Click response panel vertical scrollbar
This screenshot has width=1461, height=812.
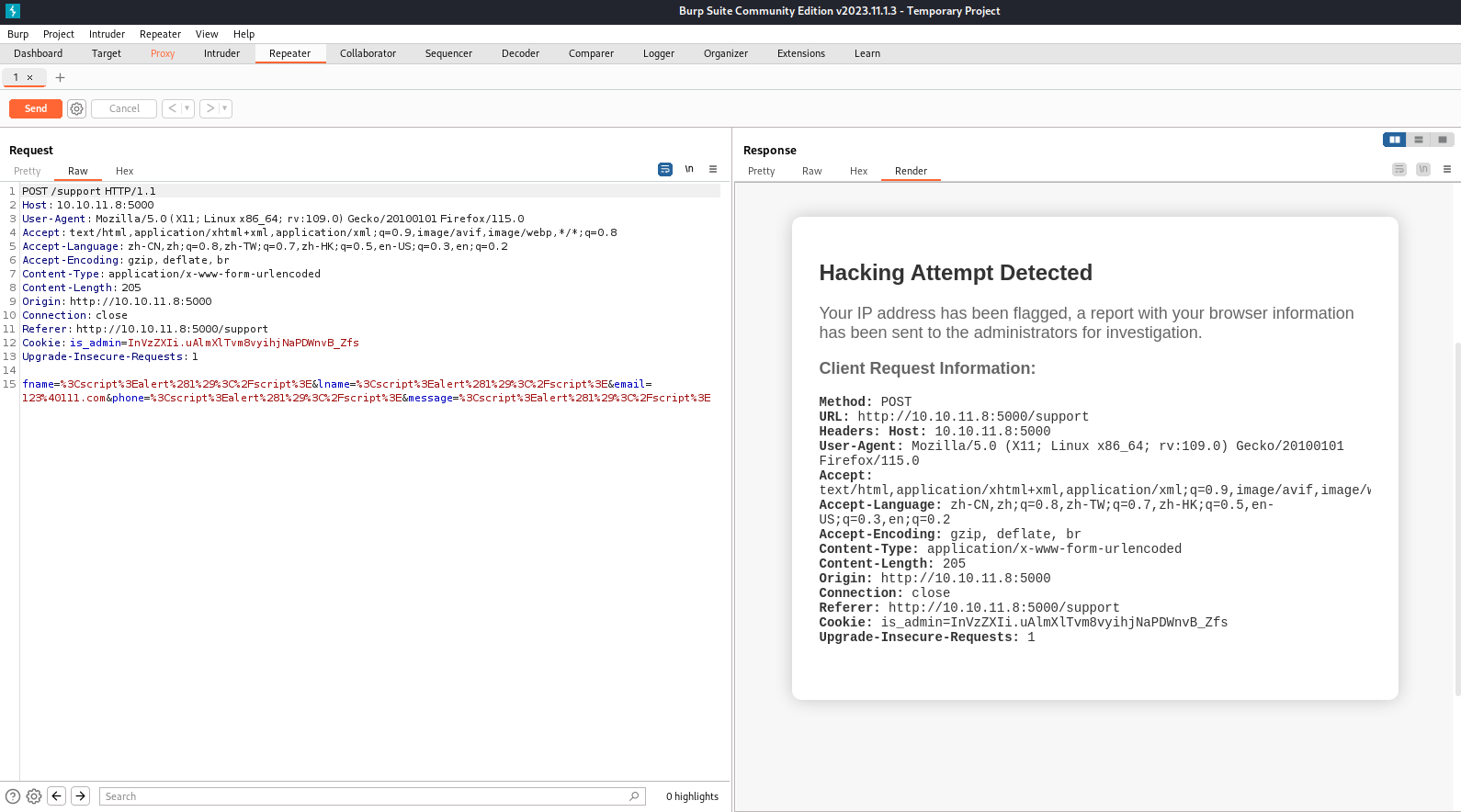coord(1457,519)
